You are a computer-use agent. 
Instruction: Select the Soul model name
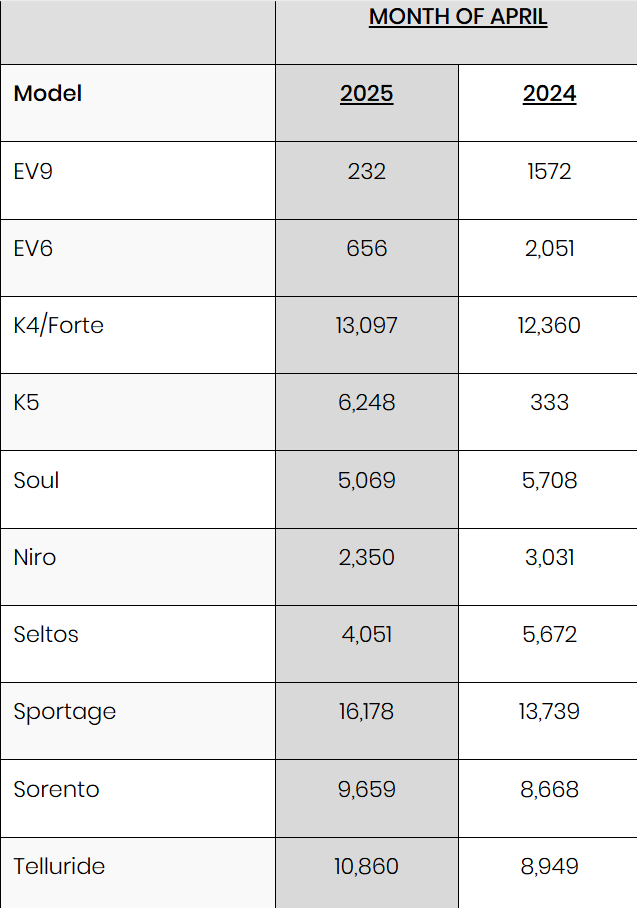[36, 480]
